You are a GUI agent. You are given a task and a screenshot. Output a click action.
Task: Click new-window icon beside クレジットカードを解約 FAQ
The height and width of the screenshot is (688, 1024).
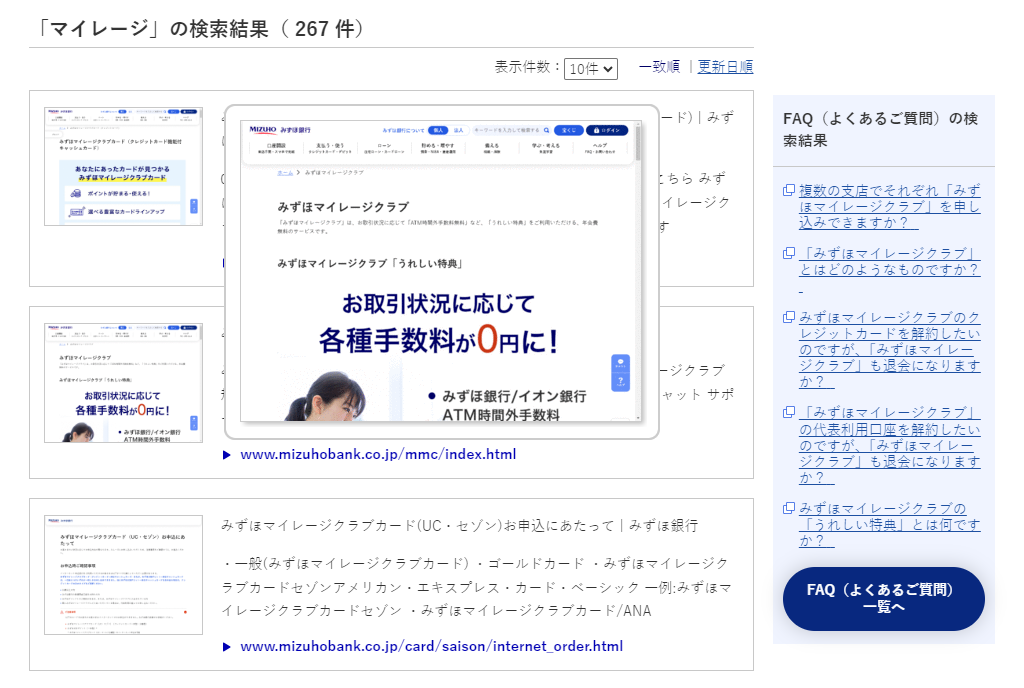tap(789, 317)
